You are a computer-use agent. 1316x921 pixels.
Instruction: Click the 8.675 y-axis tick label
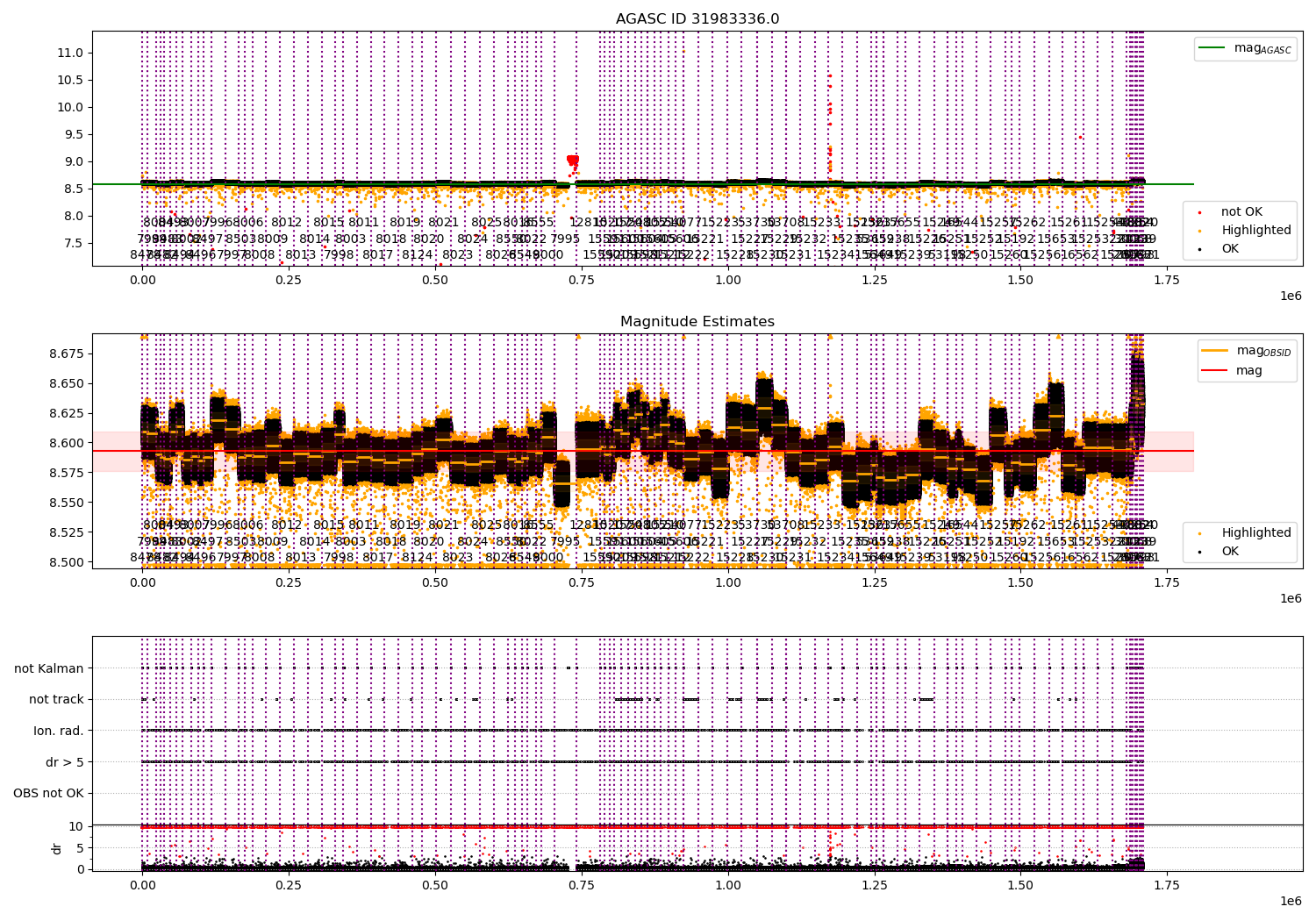[x=66, y=353]
